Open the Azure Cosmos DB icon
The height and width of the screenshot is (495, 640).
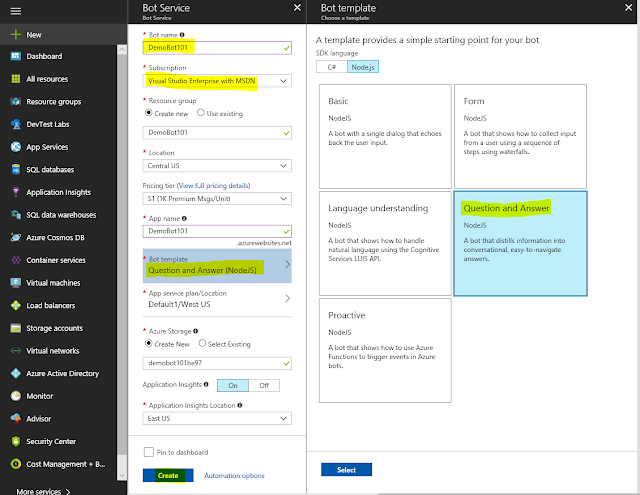16,238
